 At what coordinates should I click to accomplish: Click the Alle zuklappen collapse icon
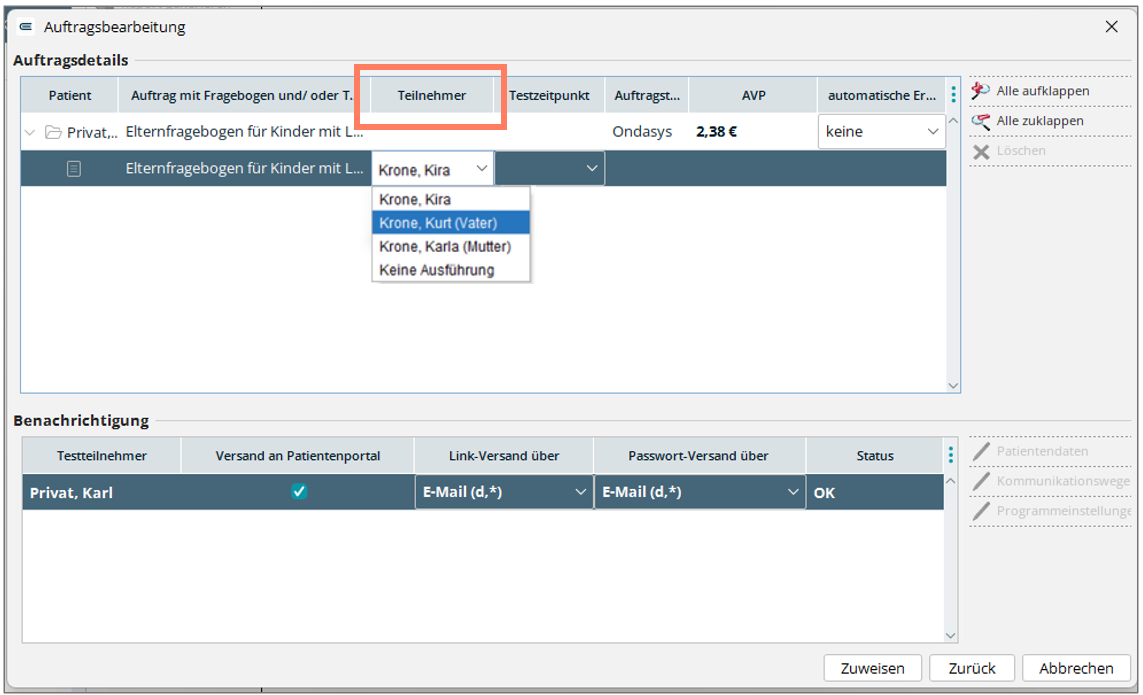coord(980,121)
